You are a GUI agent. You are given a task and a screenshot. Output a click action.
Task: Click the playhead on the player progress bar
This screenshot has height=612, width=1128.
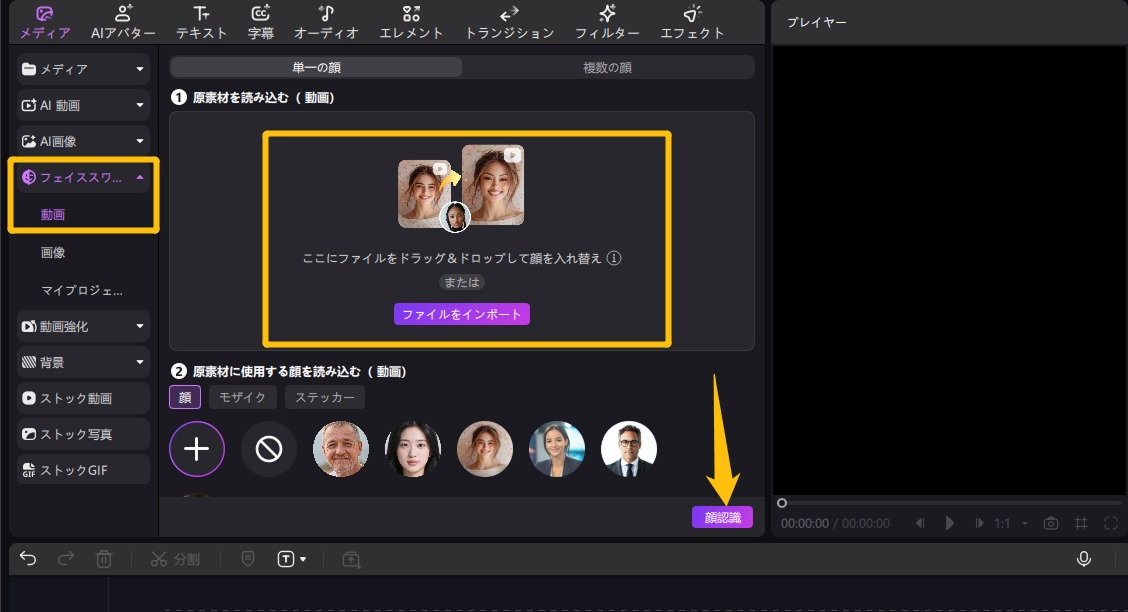pyautogui.click(x=783, y=503)
